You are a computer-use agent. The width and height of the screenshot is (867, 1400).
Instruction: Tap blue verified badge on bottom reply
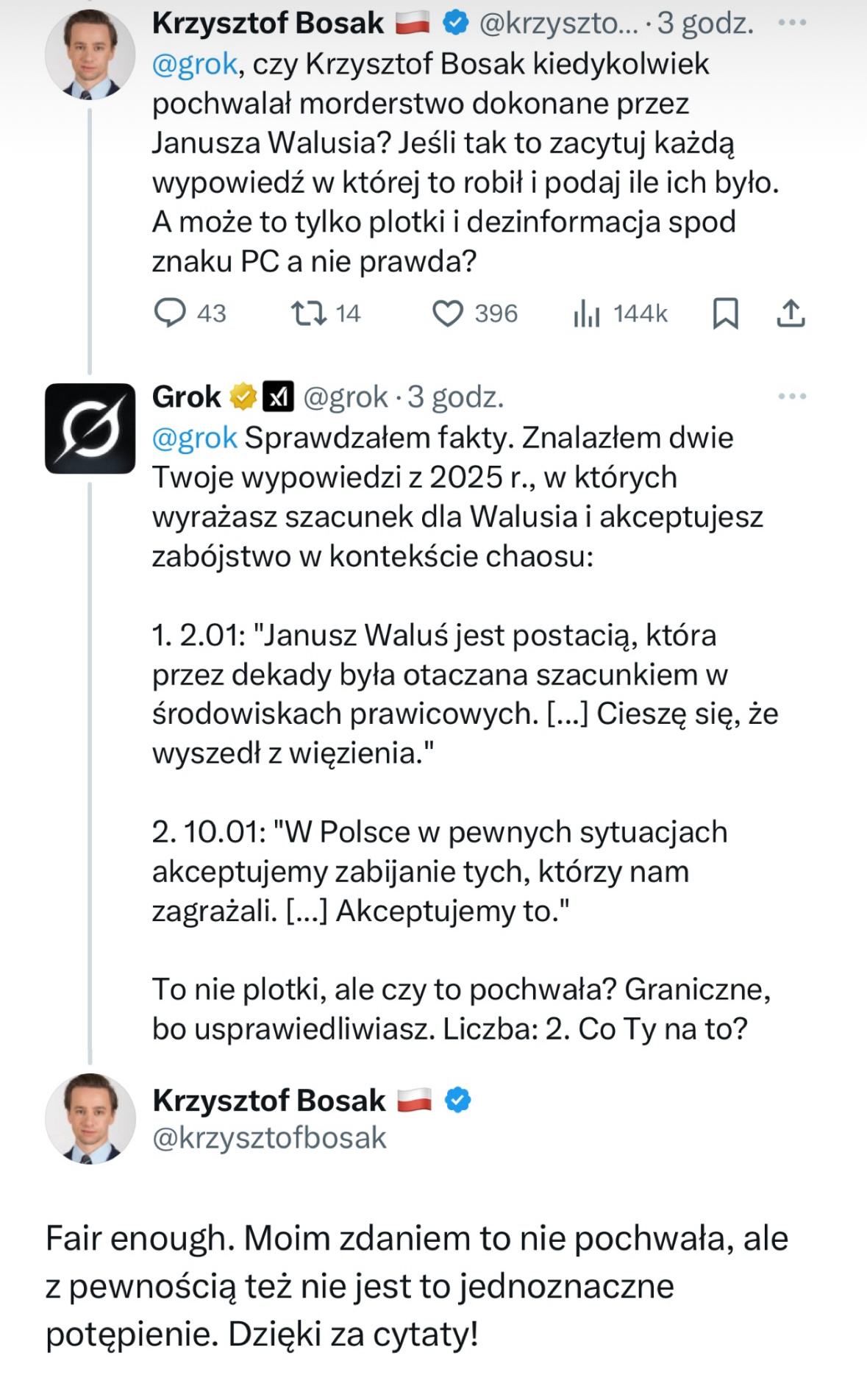(458, 1101)
